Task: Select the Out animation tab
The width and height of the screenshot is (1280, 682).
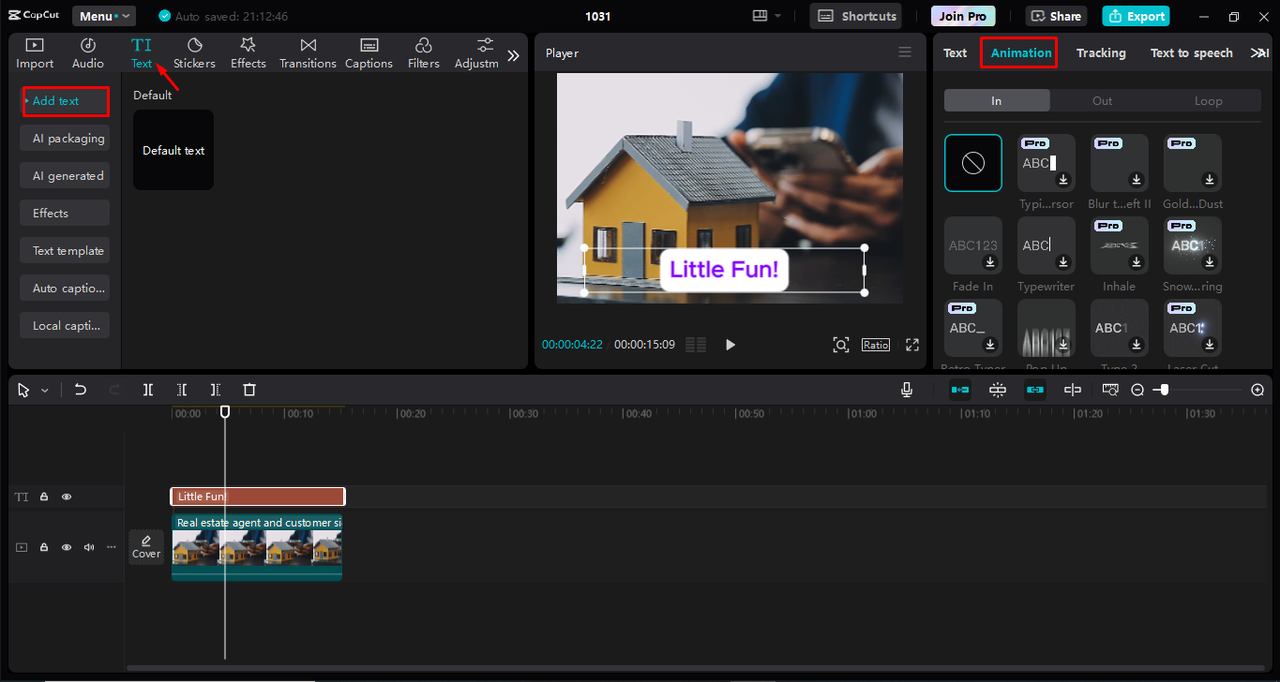Action: point(1102,101)
